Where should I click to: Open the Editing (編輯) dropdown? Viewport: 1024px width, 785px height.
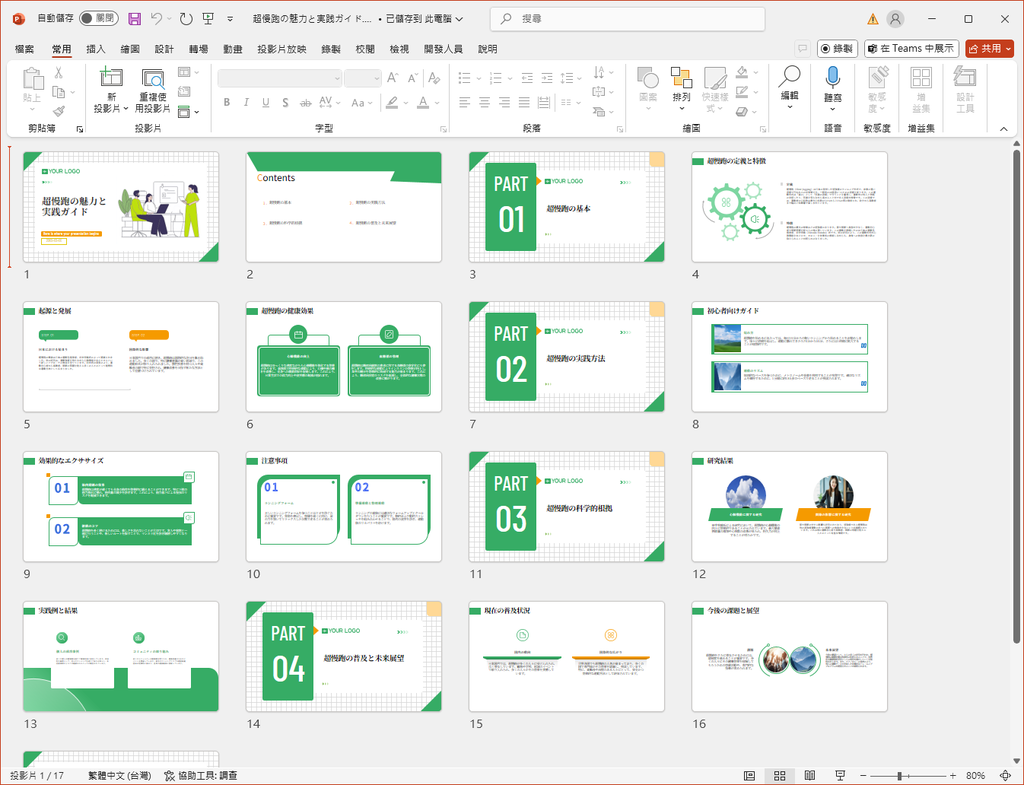click(x=790, y=85)
